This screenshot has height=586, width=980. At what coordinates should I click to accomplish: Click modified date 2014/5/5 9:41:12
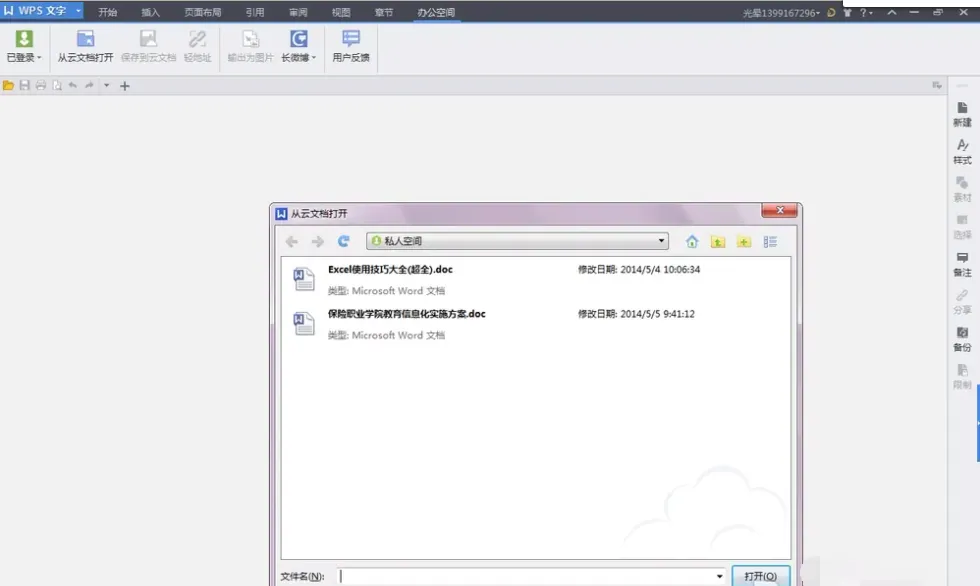point(657,314)
